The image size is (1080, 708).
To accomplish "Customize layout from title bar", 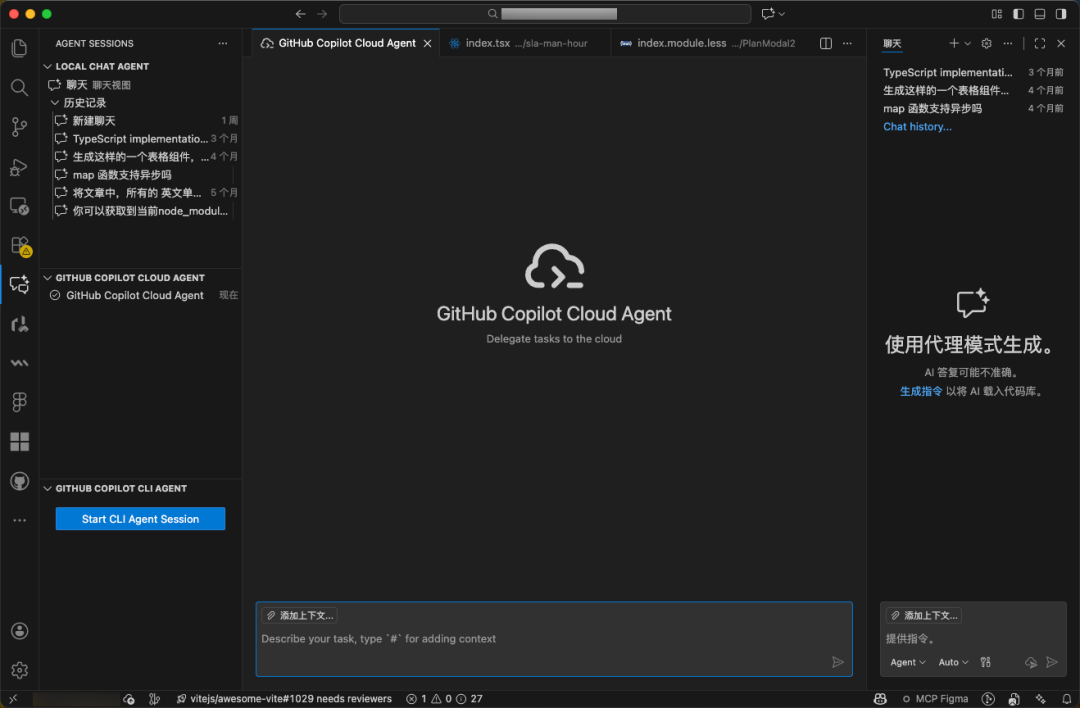I will [997, 14].
